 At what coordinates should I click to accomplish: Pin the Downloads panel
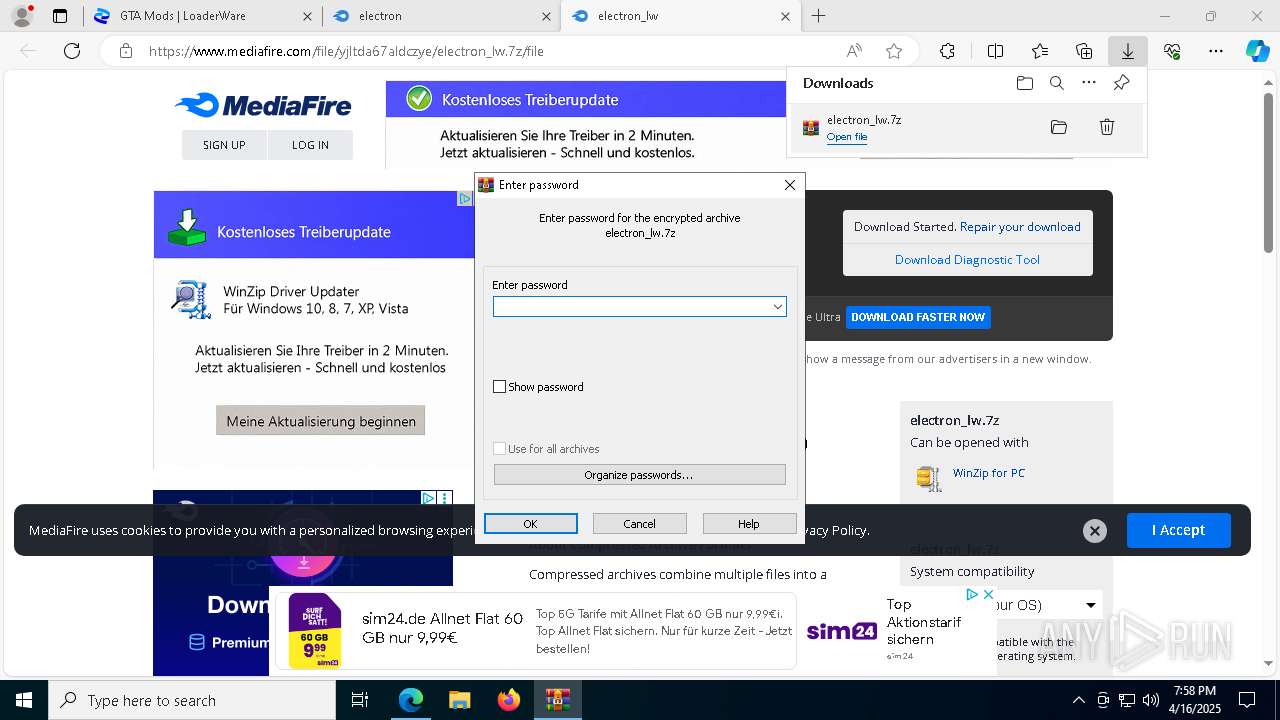click(x=1122, y=83)
